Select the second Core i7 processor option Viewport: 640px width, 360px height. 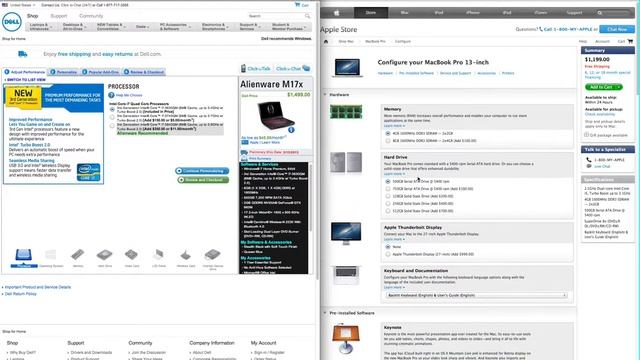[112, 118]
